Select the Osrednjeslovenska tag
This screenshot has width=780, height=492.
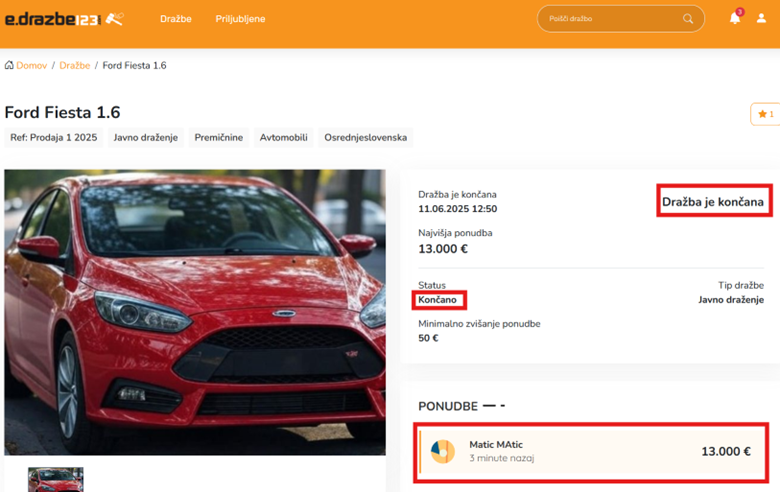(365, 138)
